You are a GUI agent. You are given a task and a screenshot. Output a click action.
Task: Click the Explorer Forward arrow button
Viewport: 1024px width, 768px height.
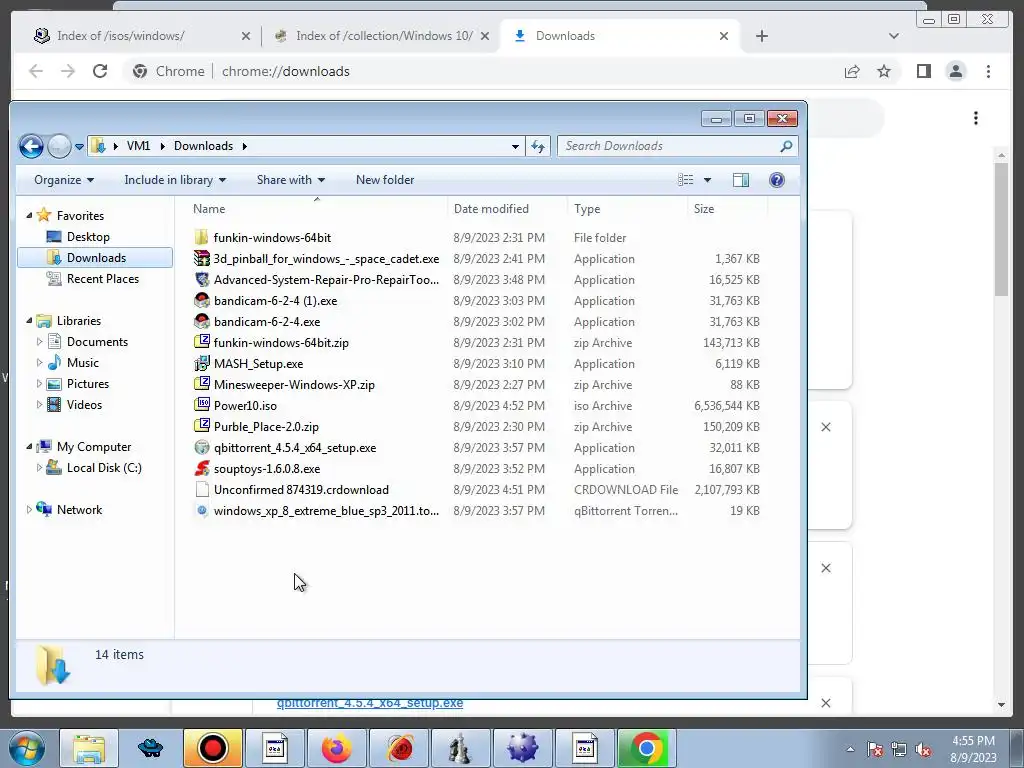click(x=59, y=146)
